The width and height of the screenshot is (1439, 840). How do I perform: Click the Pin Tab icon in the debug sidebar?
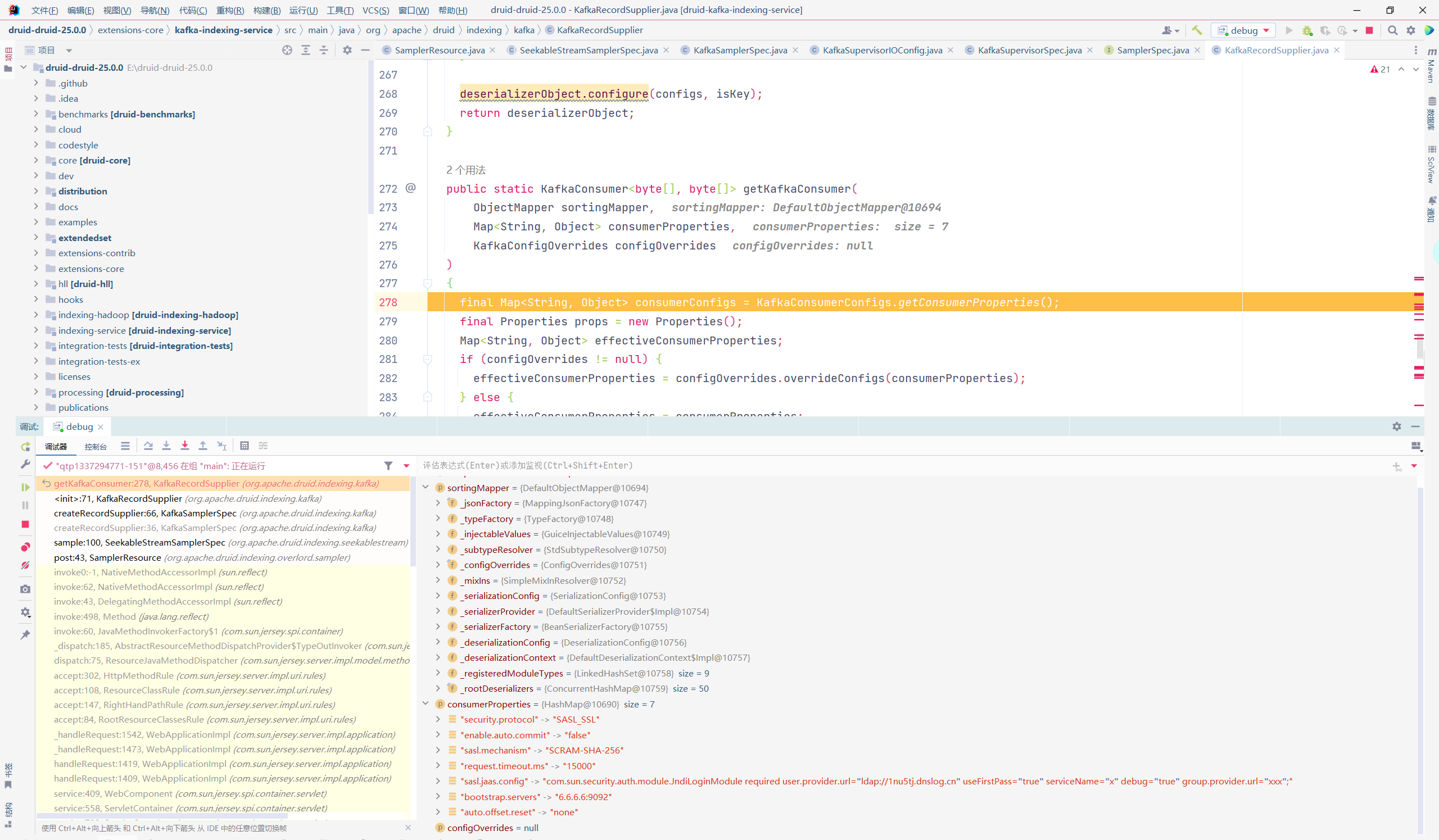click(x=25, y=634)
